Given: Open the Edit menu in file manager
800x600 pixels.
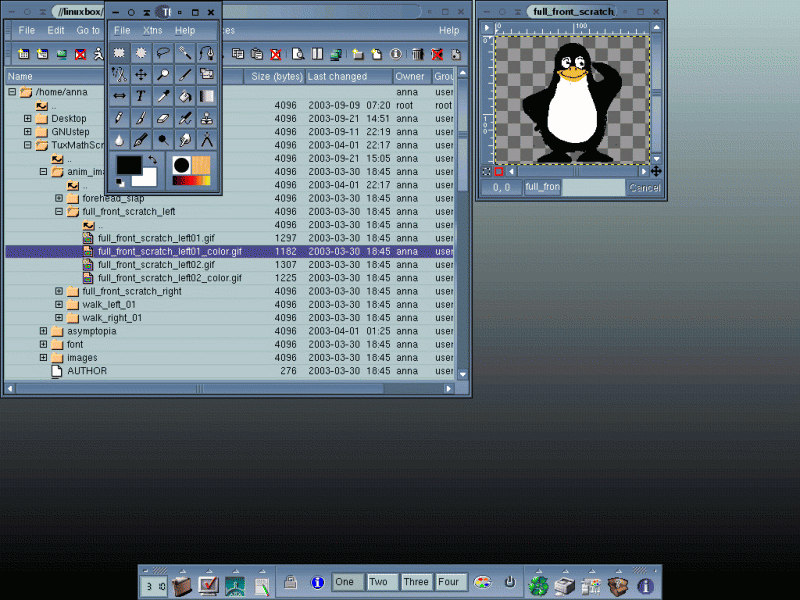Looking at the screenshot, I should 56,31.
